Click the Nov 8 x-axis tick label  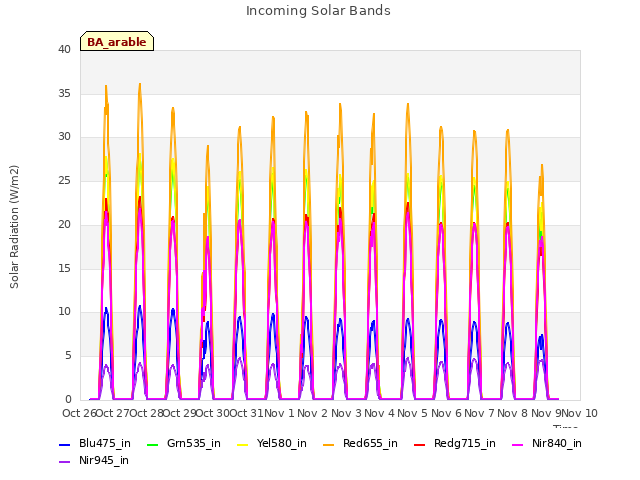pos(513,413)
